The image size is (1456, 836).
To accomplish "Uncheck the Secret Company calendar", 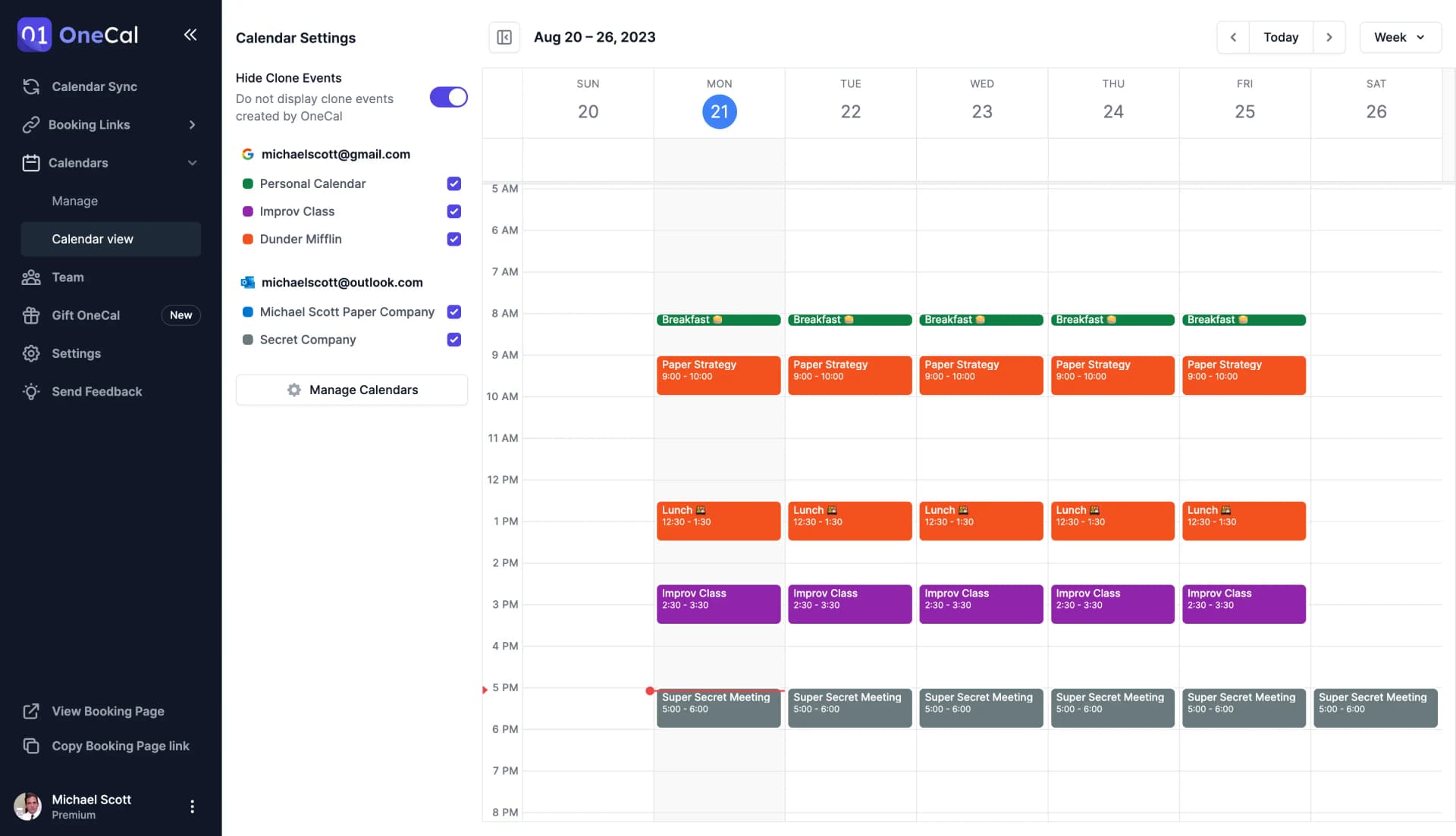I will (453, 340).
